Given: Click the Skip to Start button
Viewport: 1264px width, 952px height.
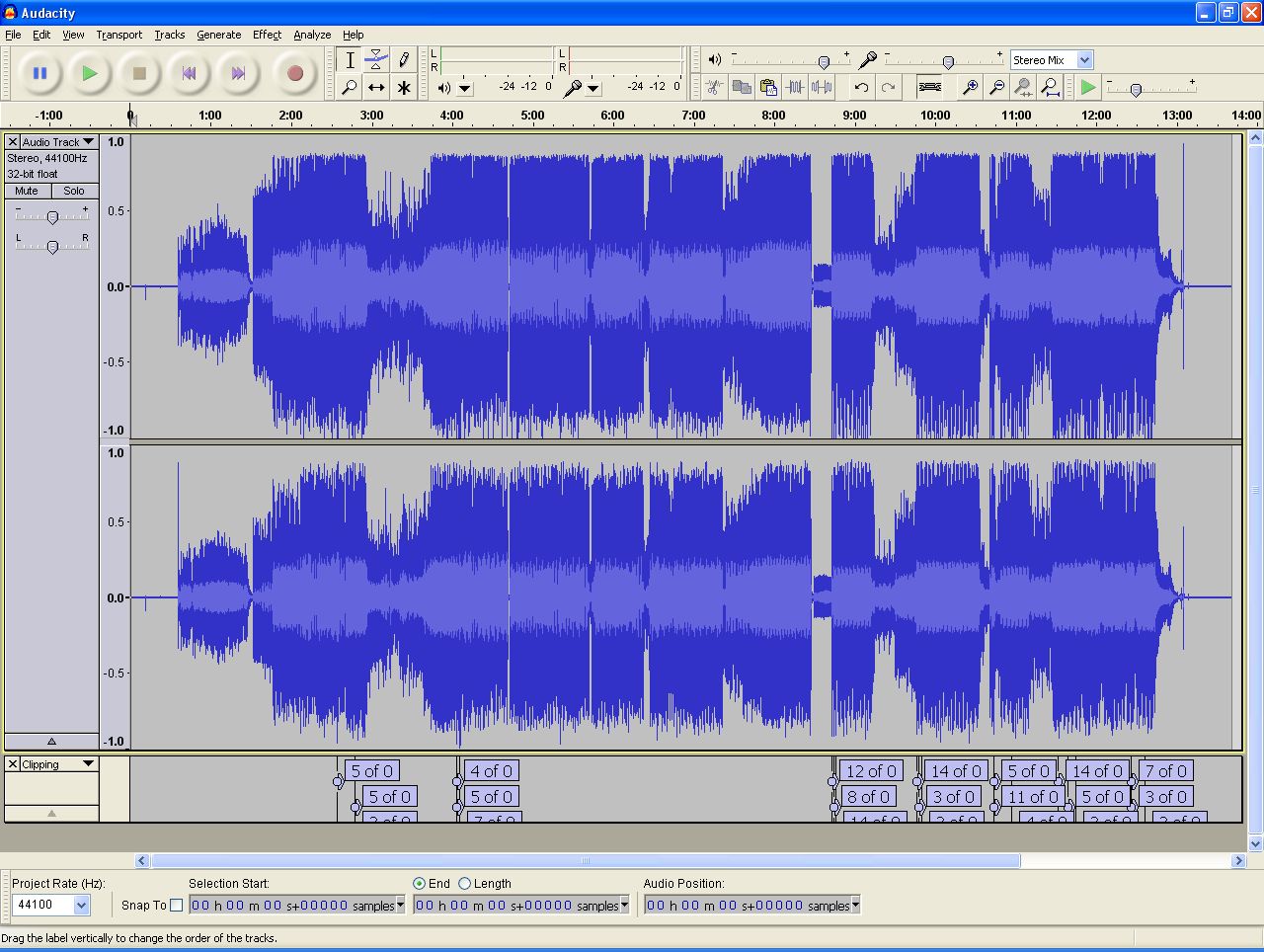Looking at the screenshot, I should [x=189, y=73].
